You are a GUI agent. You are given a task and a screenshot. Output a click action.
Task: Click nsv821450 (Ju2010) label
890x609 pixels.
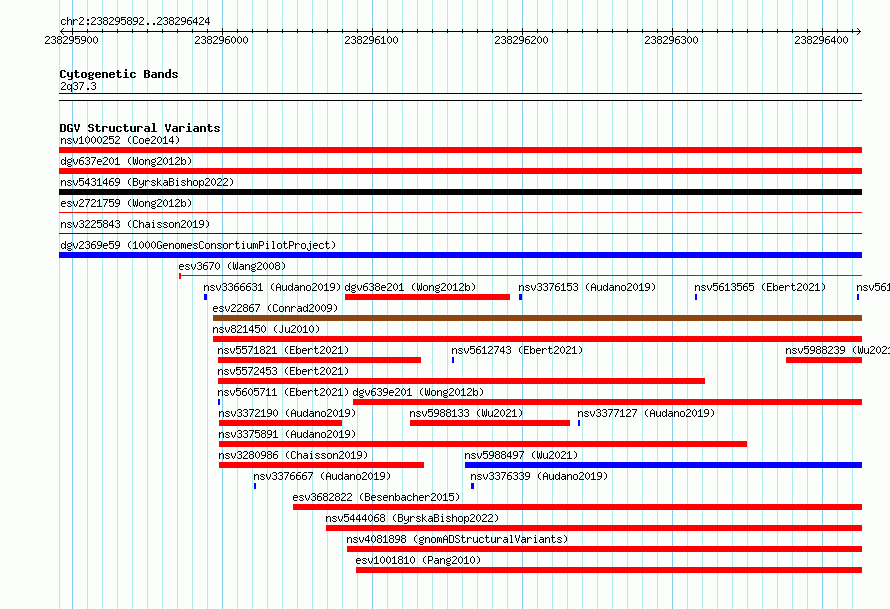coord(266,329)
